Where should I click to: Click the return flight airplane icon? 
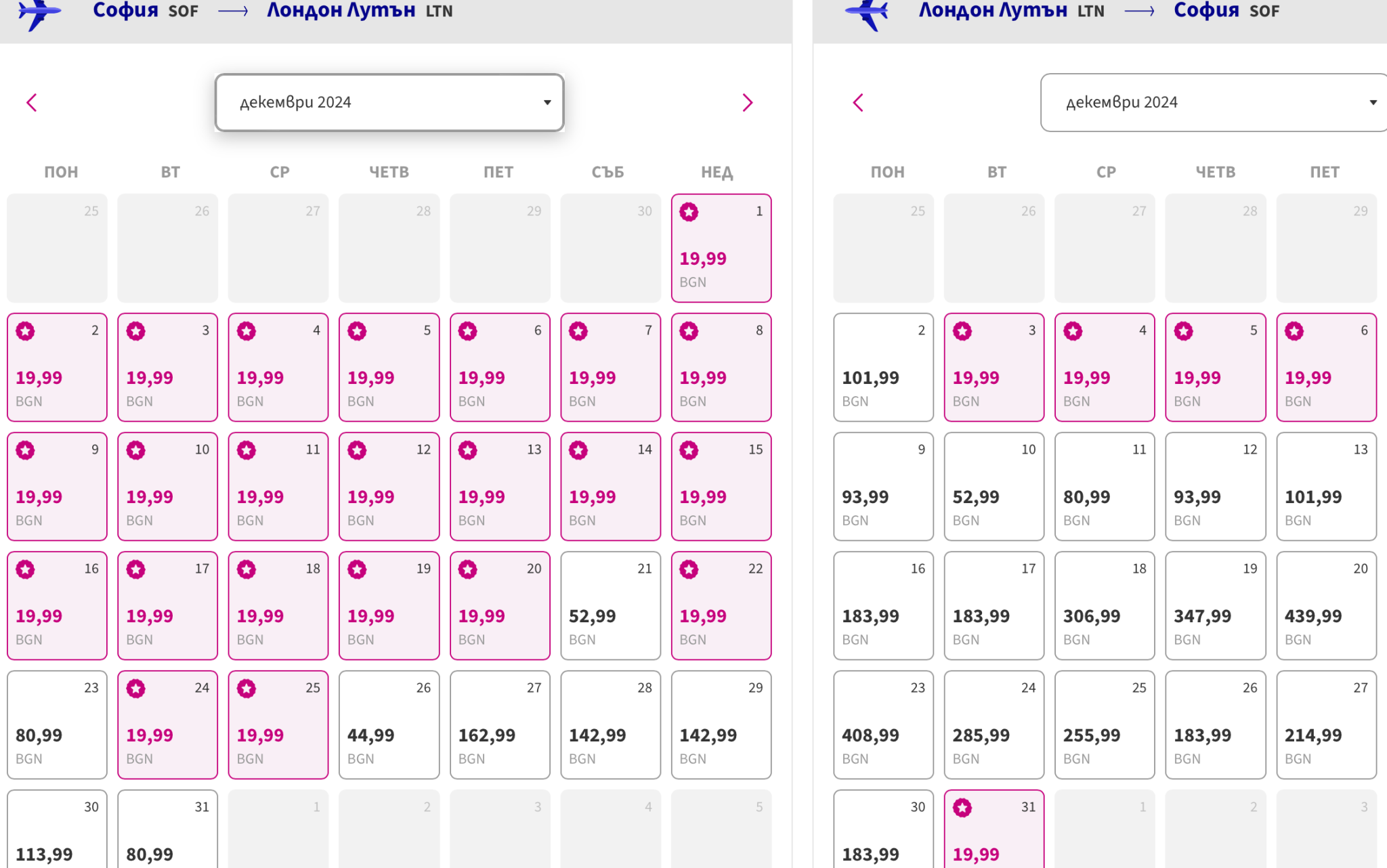click(x=866, y=12)
